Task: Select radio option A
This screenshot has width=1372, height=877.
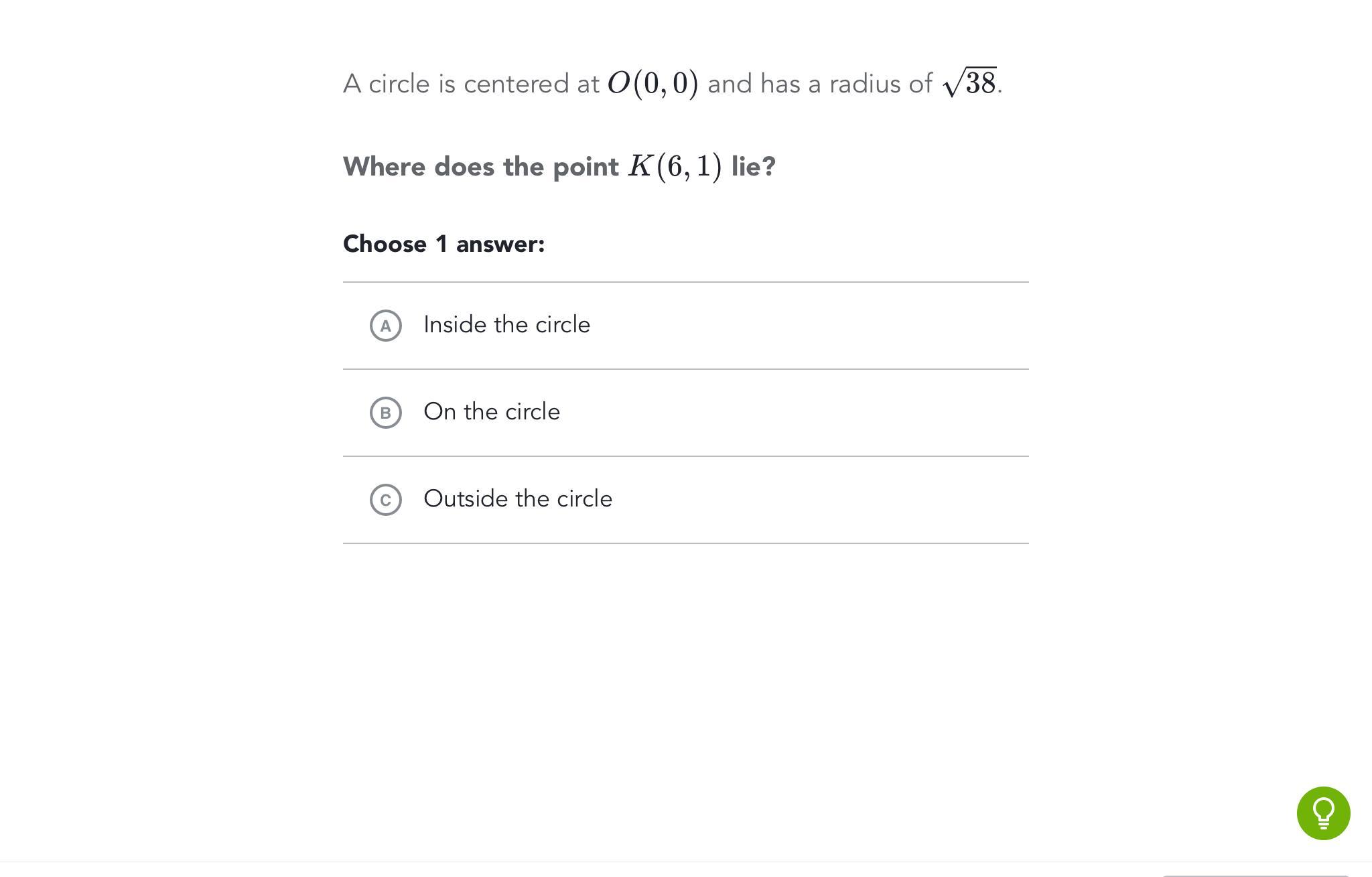Action: (x=386, y=326)
